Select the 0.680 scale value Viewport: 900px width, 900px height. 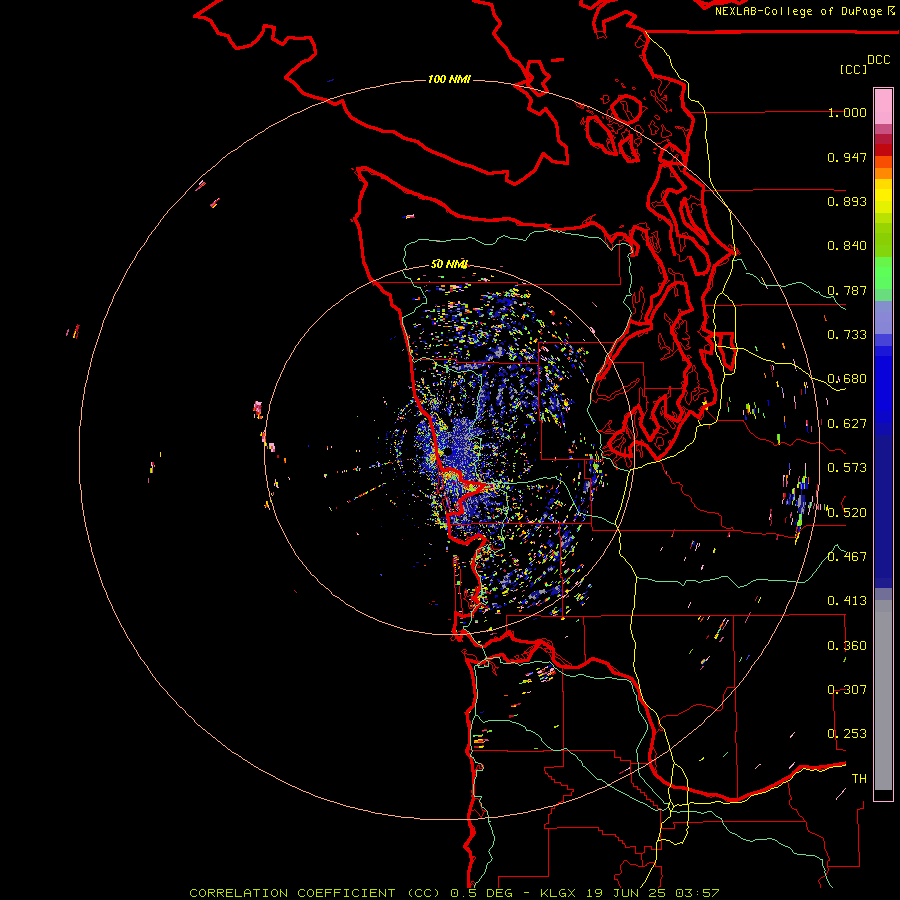[x=847, y=379]
